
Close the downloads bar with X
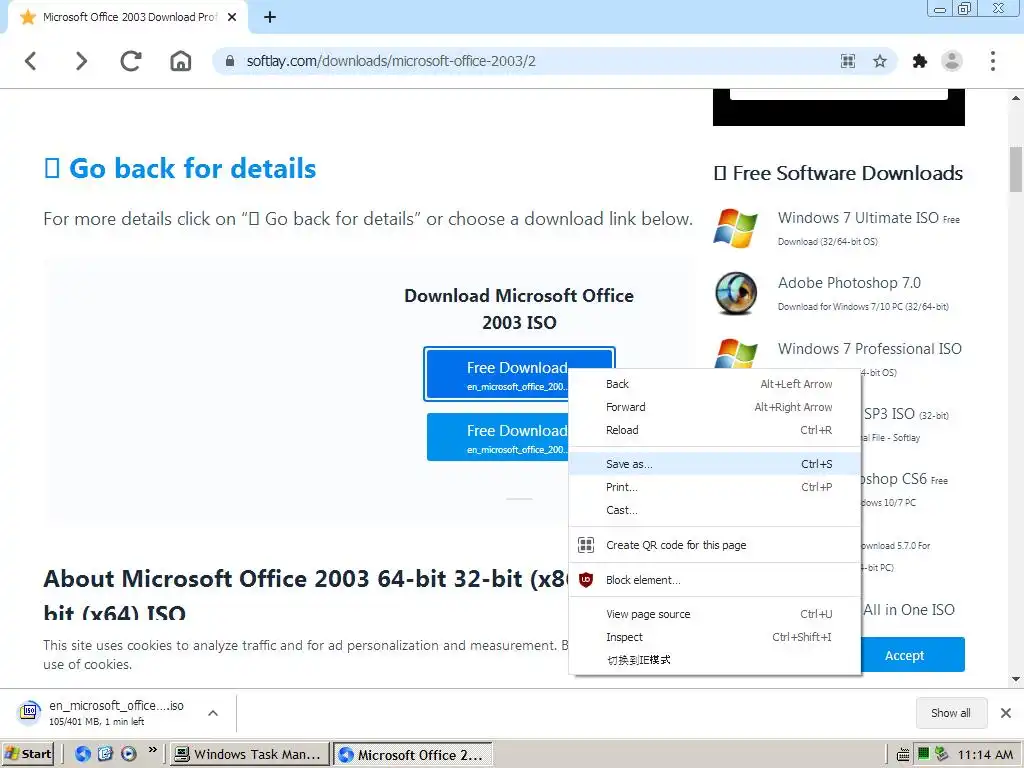pyautogui.click(x=1006, y=713)
